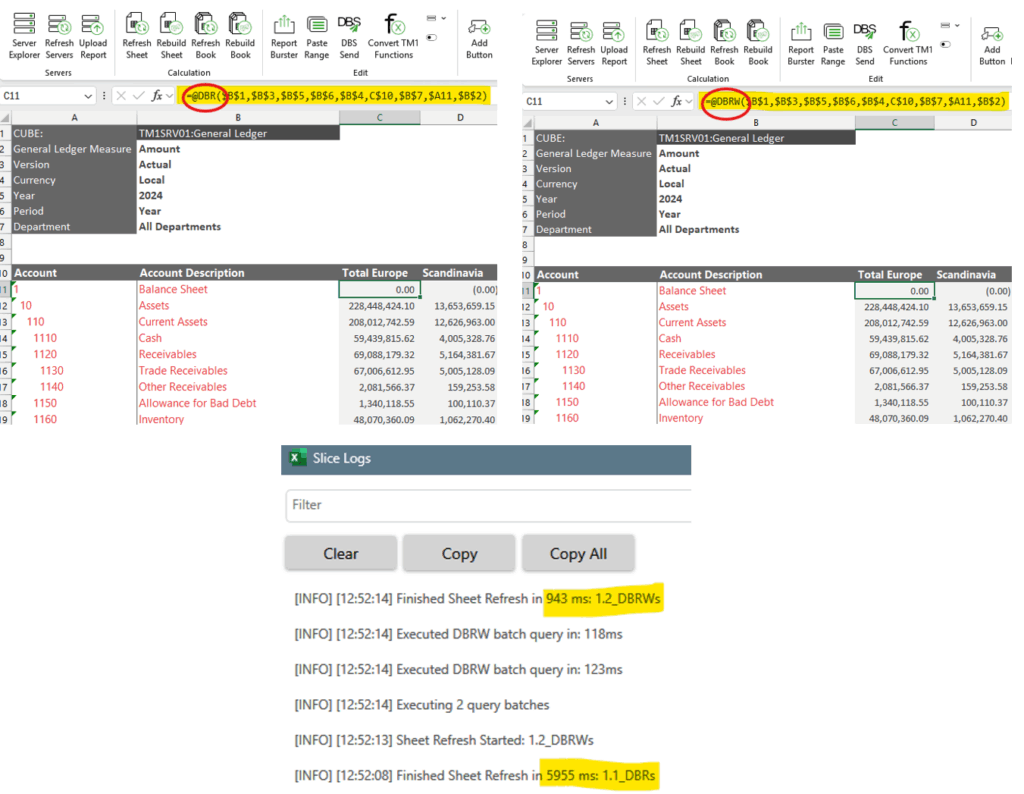This screenshot has width=1024, height=794.
Task: Expand the chevron beside fx in DBRW window
Action: (689, 101)
